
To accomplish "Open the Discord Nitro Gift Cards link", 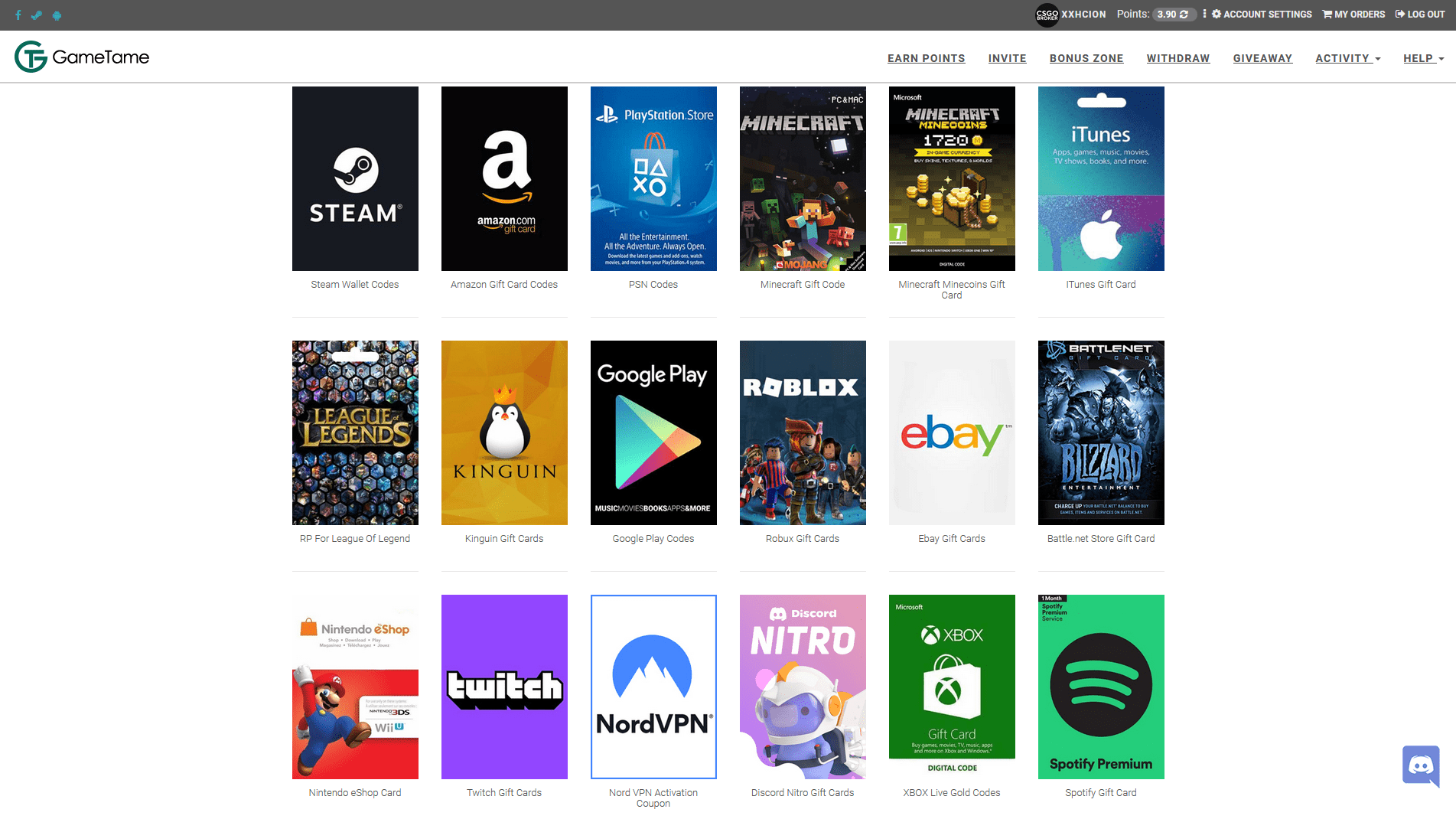I will (x=802, y=793).
